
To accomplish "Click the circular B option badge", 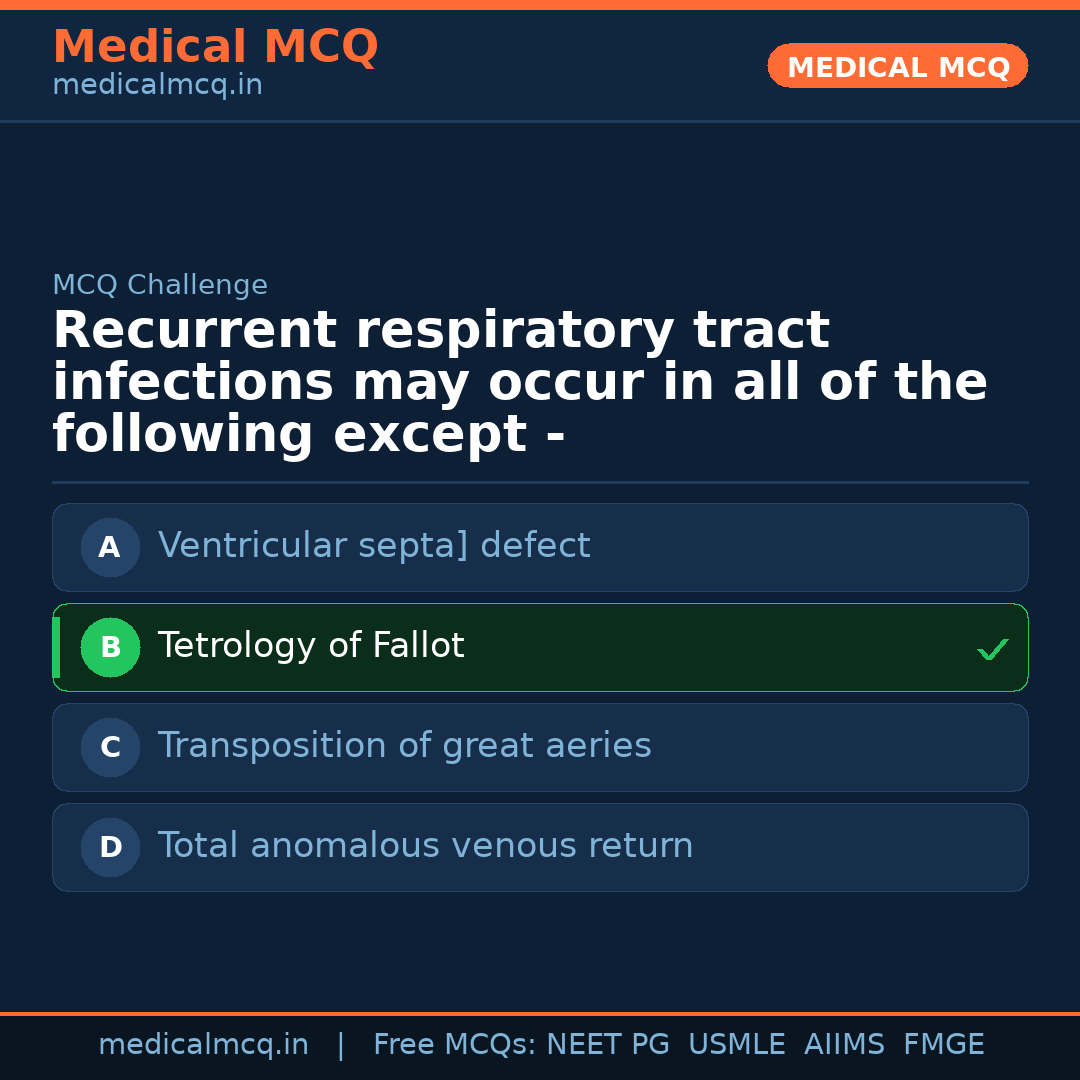I will tap(110, 647).
